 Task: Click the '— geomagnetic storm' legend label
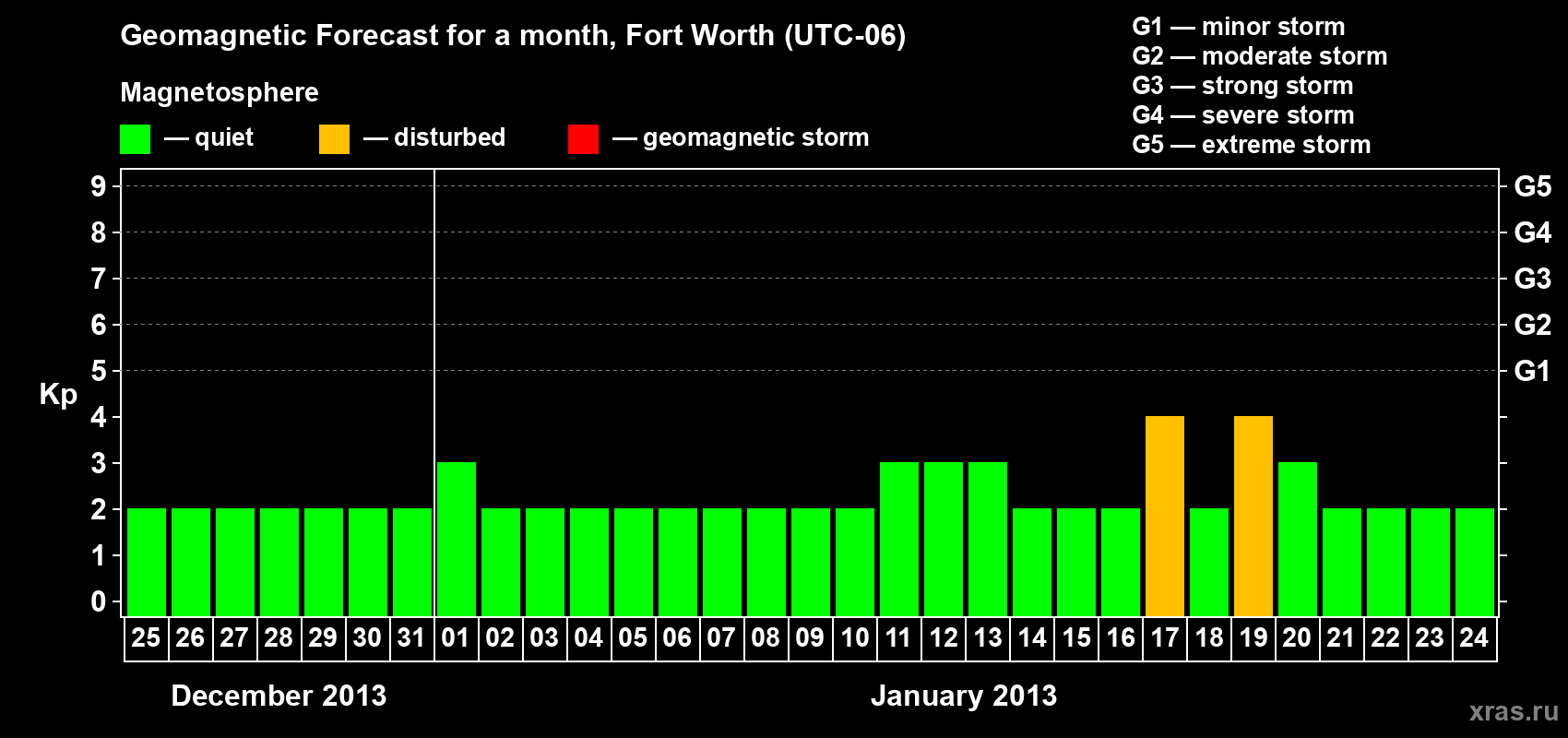(741, 137)
